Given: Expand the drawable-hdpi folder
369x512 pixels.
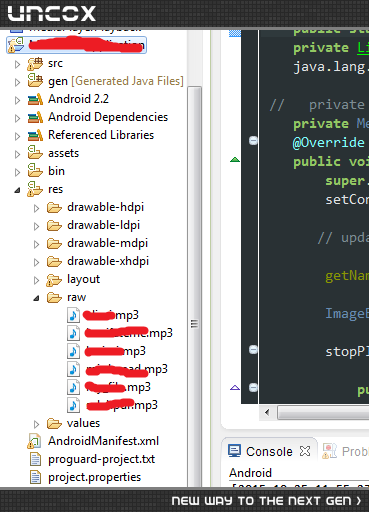Looking at the screenshot, I should tap(37, 208).
